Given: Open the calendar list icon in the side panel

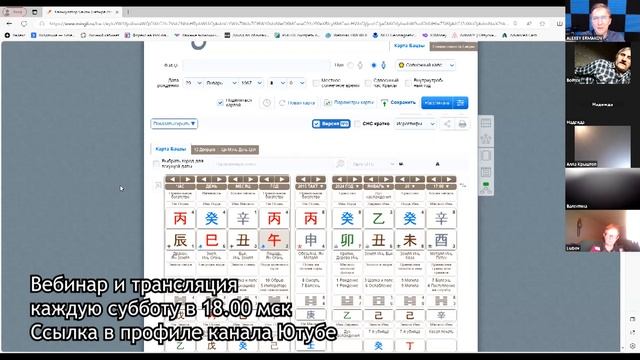Looking at the screenshot, I should (x=486, y=172).
